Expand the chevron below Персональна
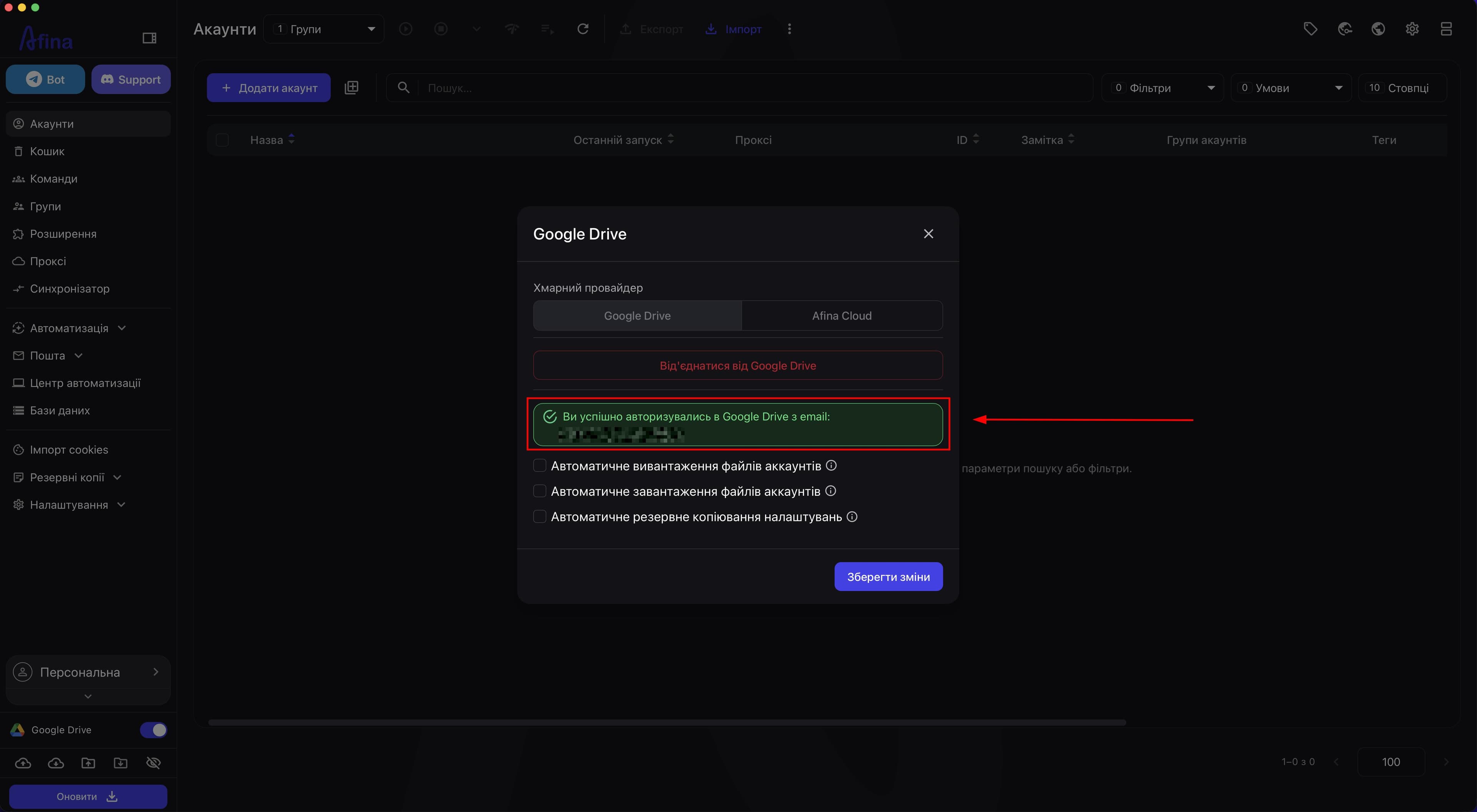 (88, 696)
